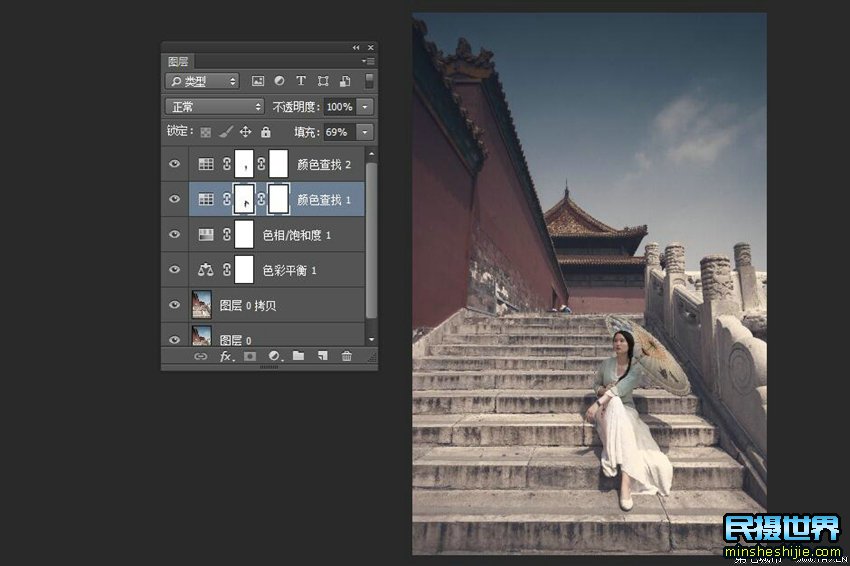Select the 色相/饱和度 1 layer name
This screenshot has width=850, height=566.
click(297, 235)
